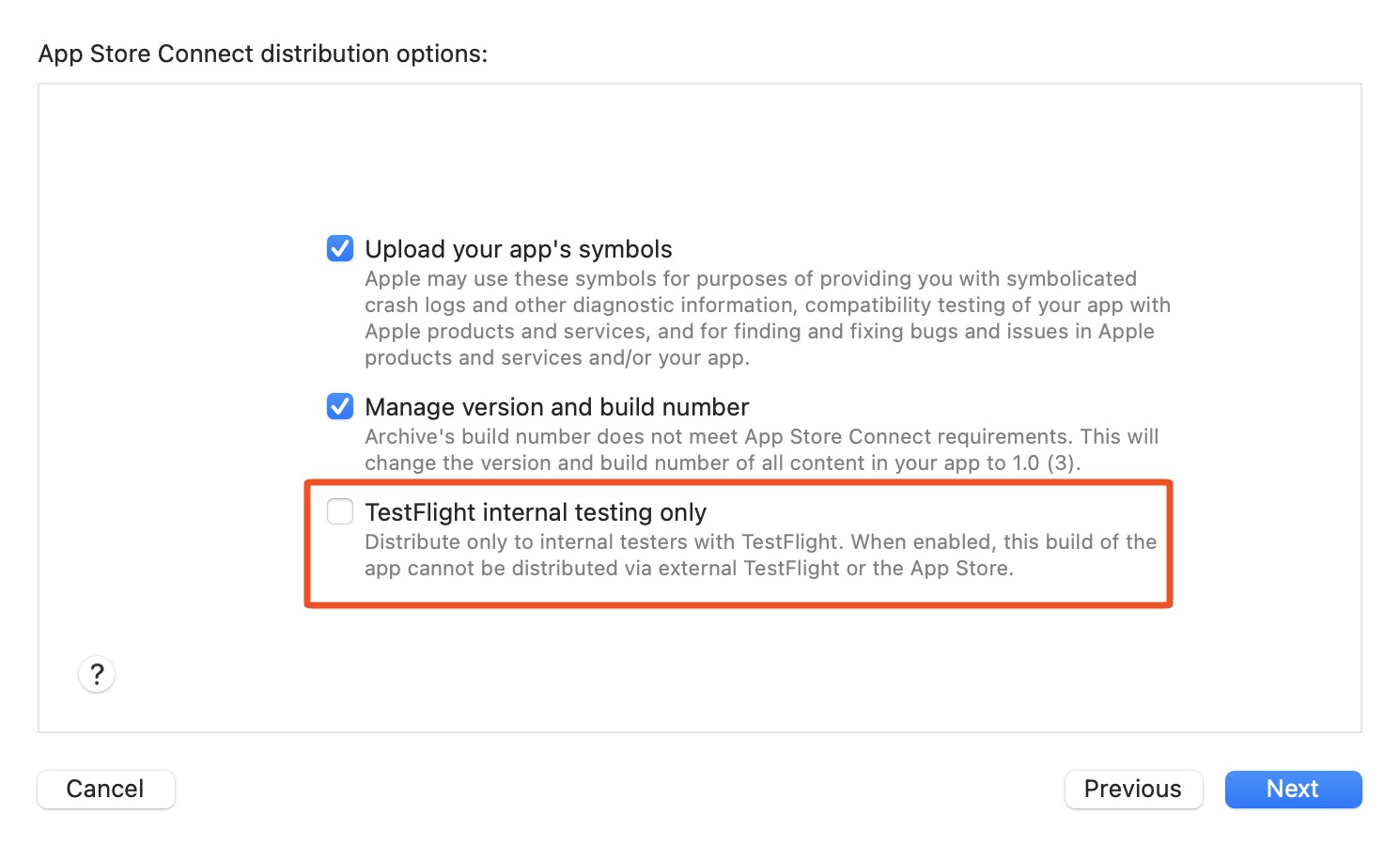Uncheck Upload your app's symbols checkbox
Image resolution: width=1400 pixels, height=846 pixels.
[x=340, y=248]
